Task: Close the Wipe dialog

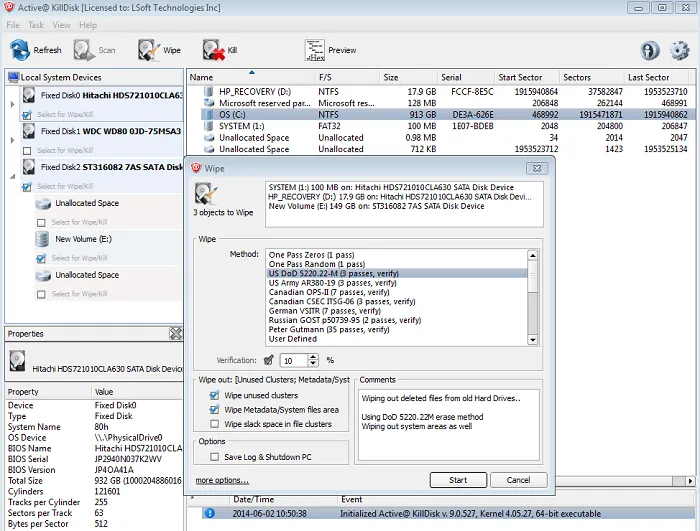Action: pos(538,169)
